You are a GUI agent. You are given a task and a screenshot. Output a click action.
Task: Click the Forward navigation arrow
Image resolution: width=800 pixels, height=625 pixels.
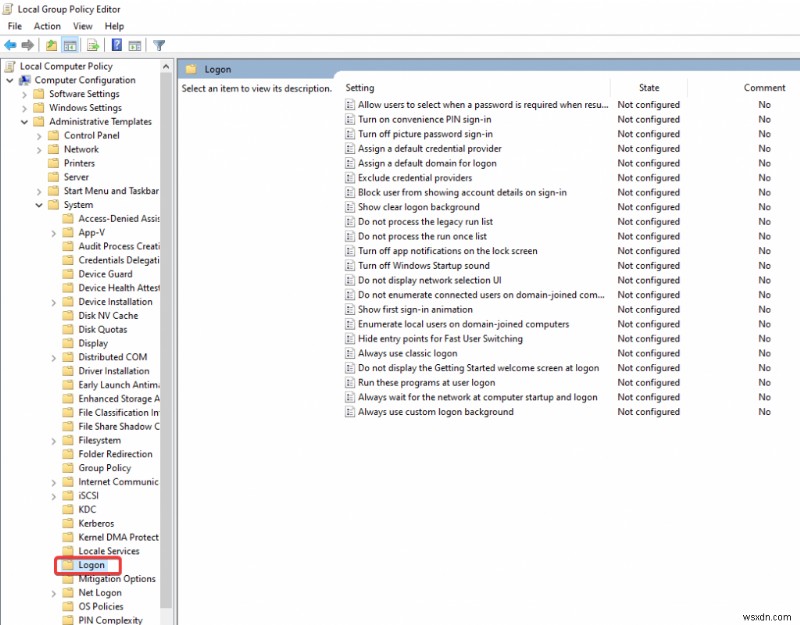pos(29,45)
